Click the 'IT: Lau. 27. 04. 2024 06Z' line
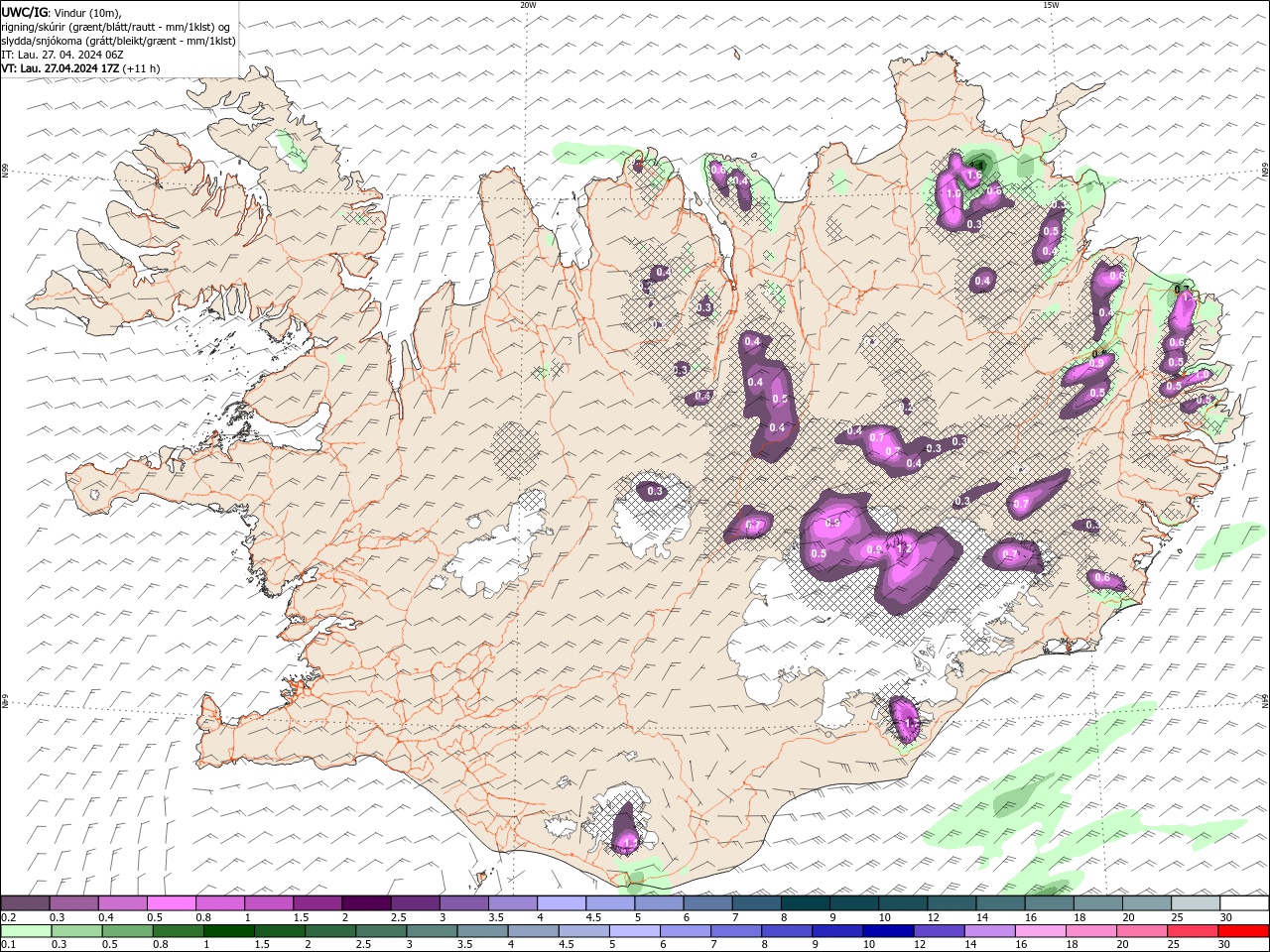 point(63,55)
